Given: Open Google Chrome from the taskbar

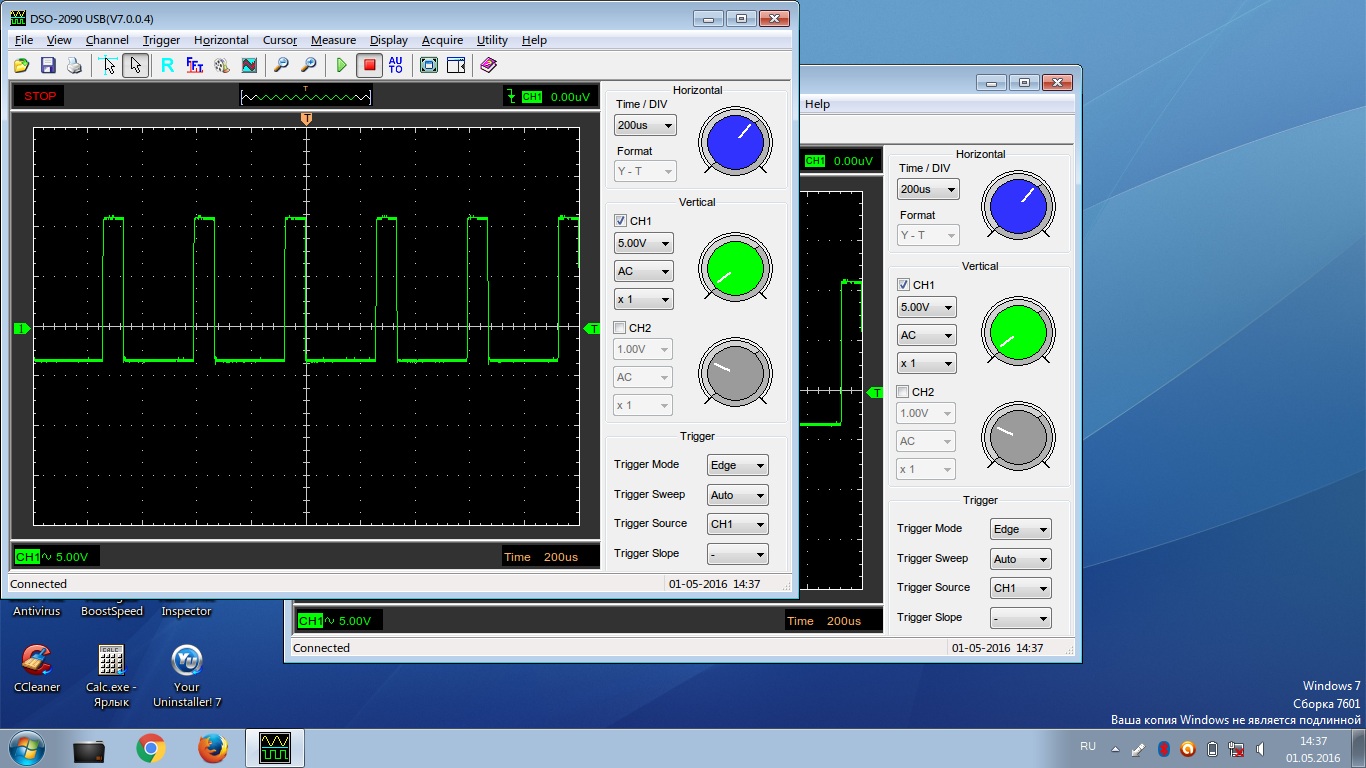Looking at the screenshot, I should coord(151,748).
